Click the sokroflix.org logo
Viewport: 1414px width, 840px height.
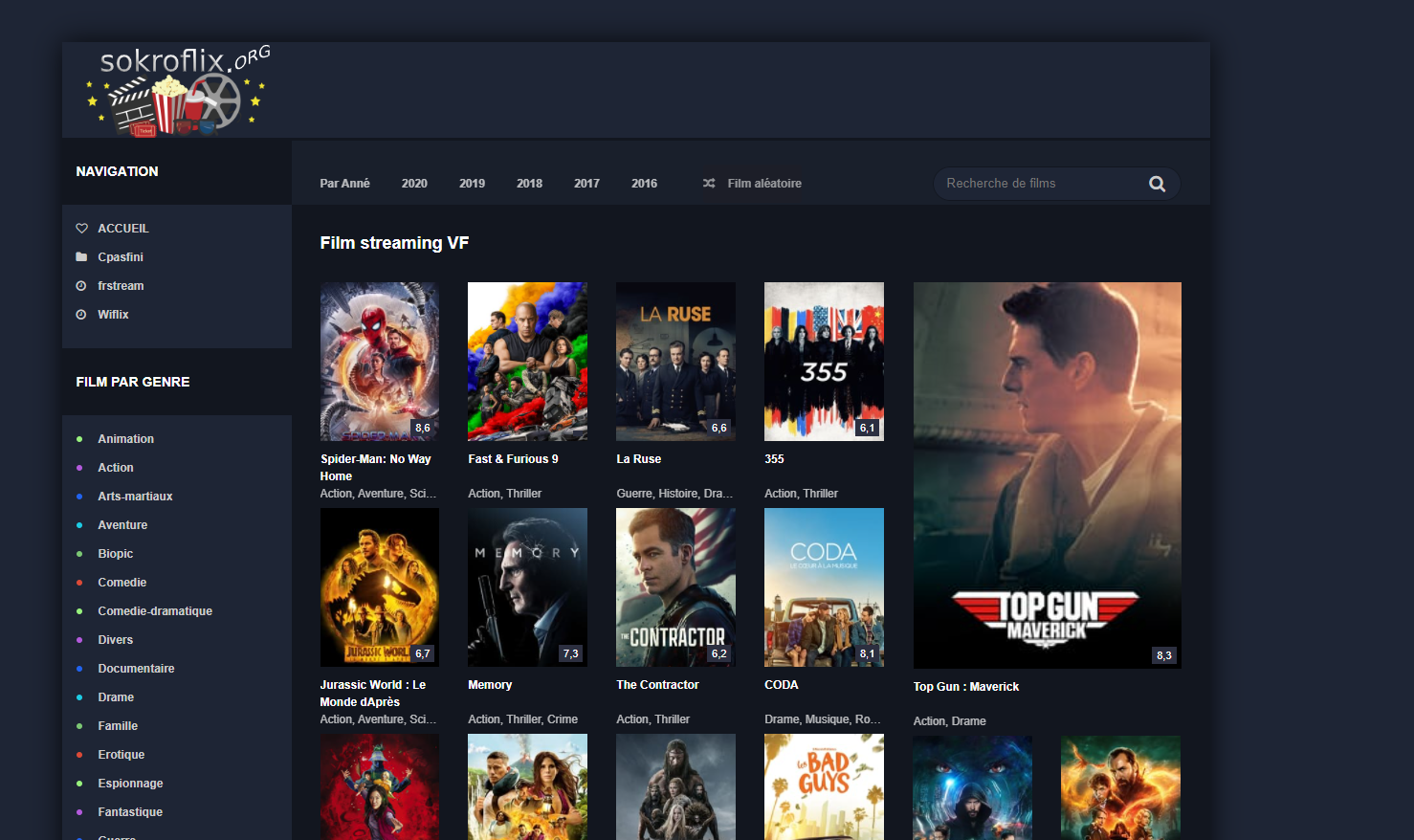[180, 90]
